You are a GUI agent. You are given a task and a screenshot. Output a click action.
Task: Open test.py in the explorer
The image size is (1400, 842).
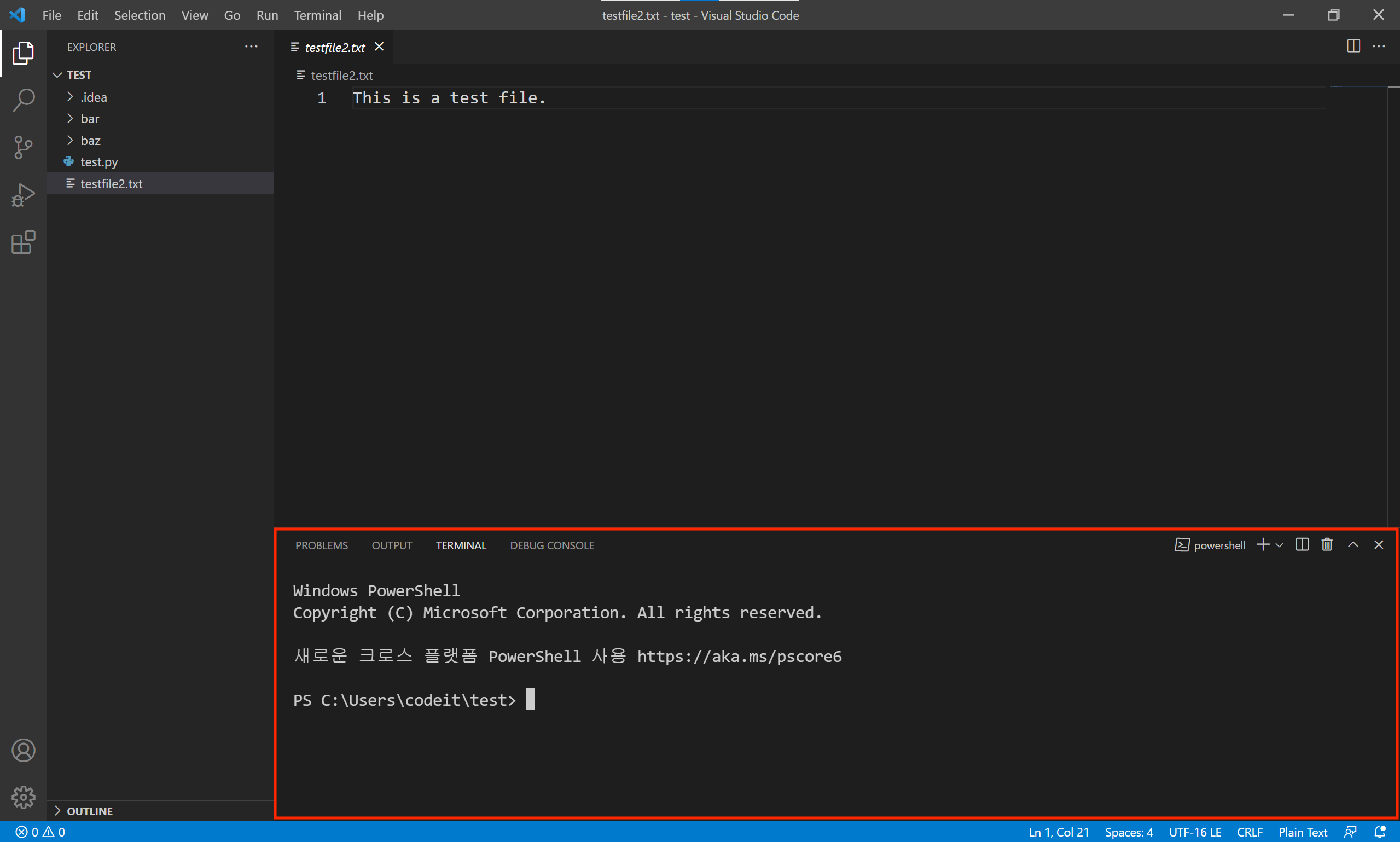point(98,162)
